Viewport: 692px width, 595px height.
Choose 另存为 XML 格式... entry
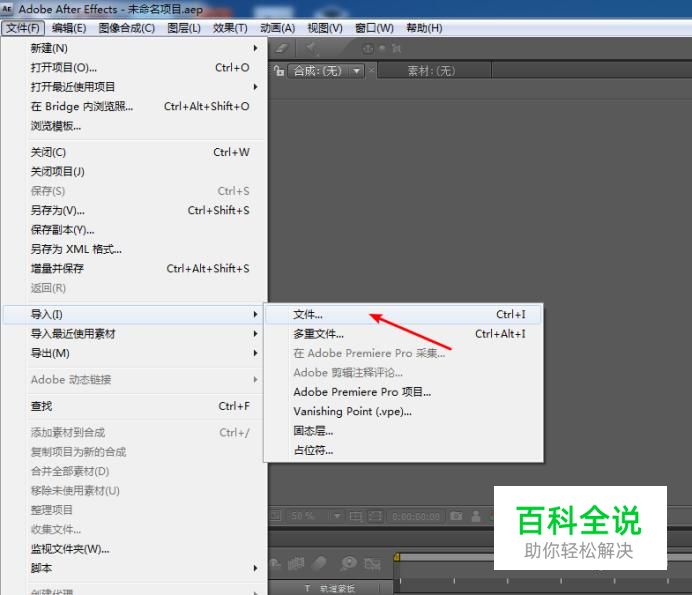coord(135,249)
